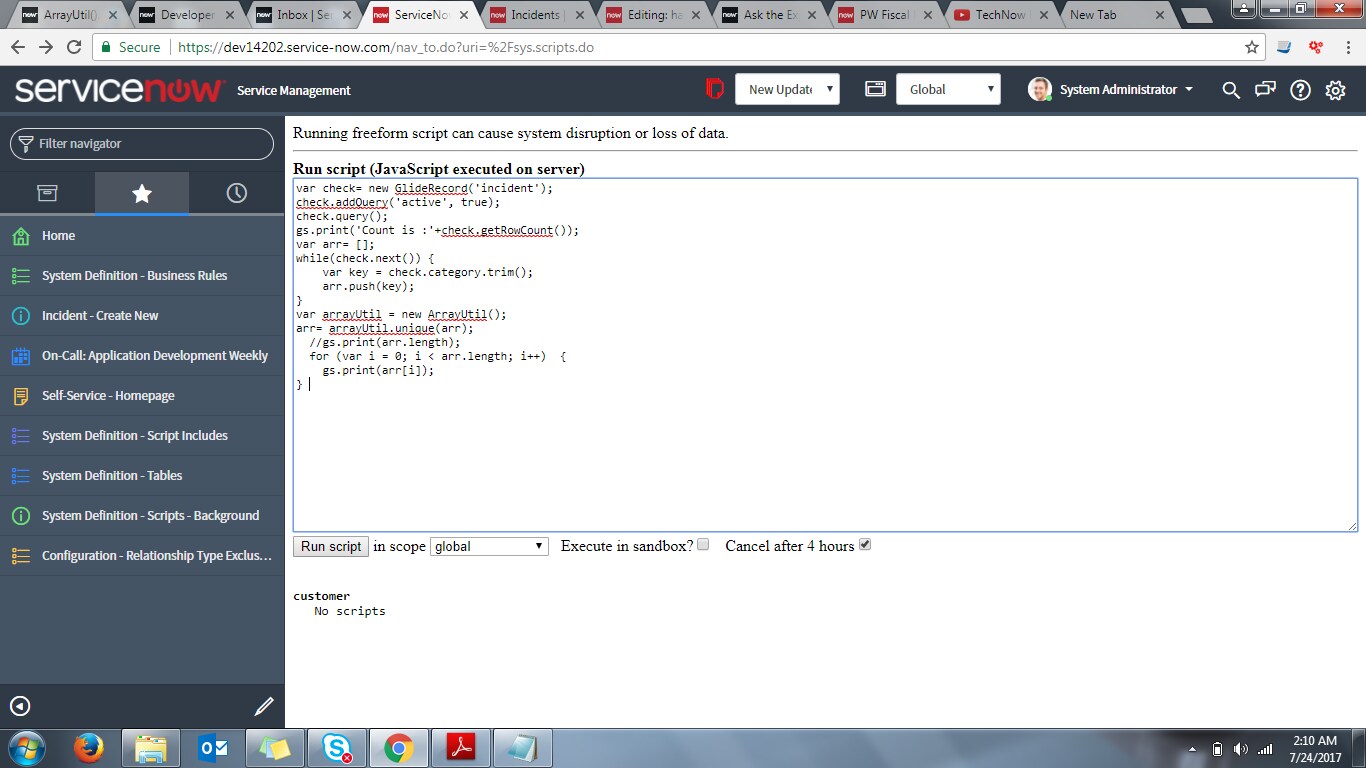Bookmark this page with the star

[x=1252, y=47]
